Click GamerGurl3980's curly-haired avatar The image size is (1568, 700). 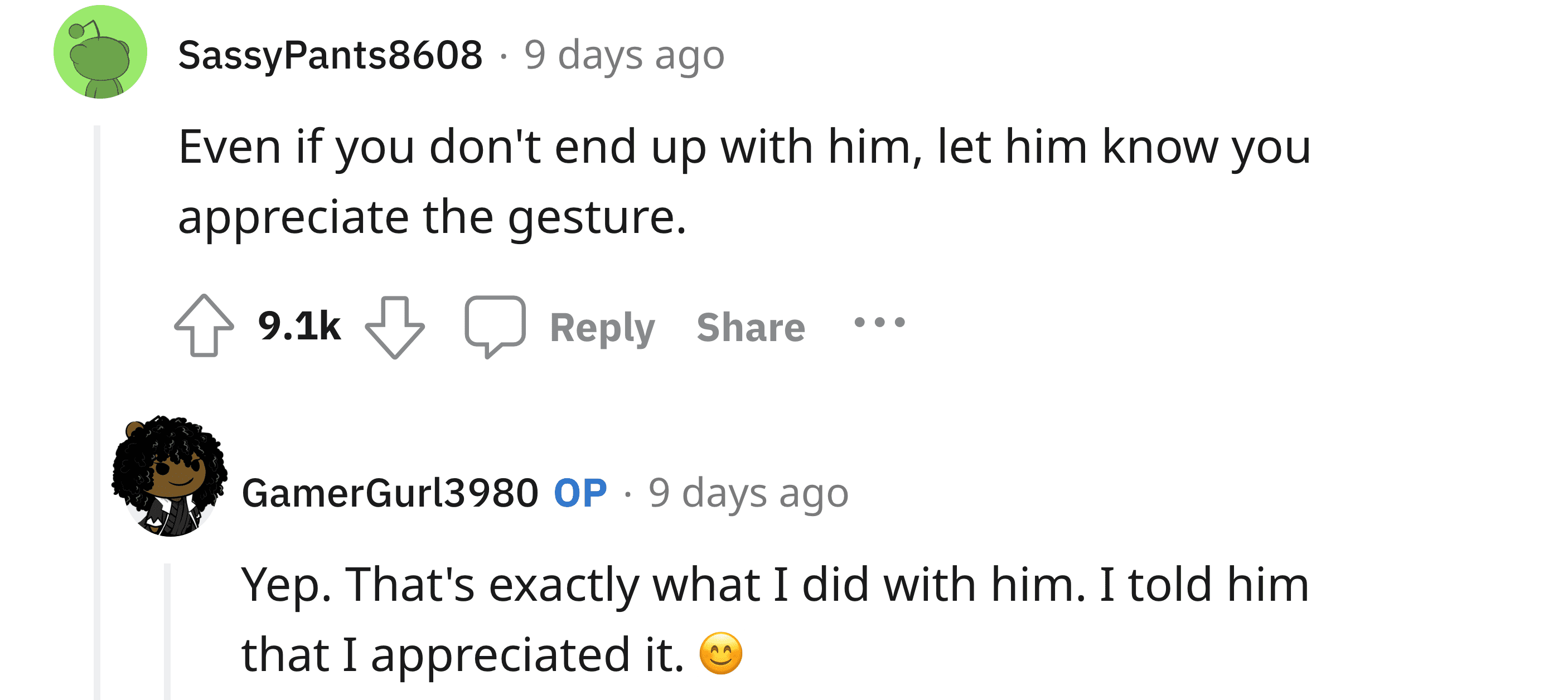click(169, 475)
